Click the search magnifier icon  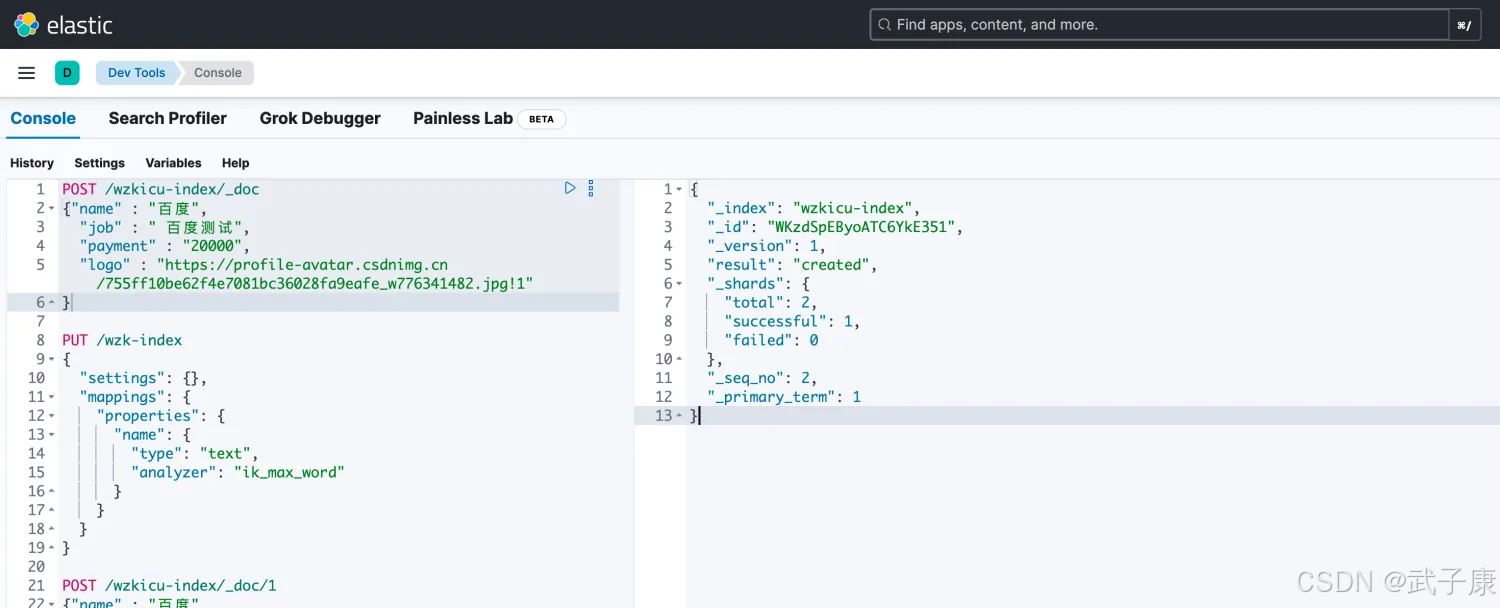pyautogui.click(x=884, y=25)
